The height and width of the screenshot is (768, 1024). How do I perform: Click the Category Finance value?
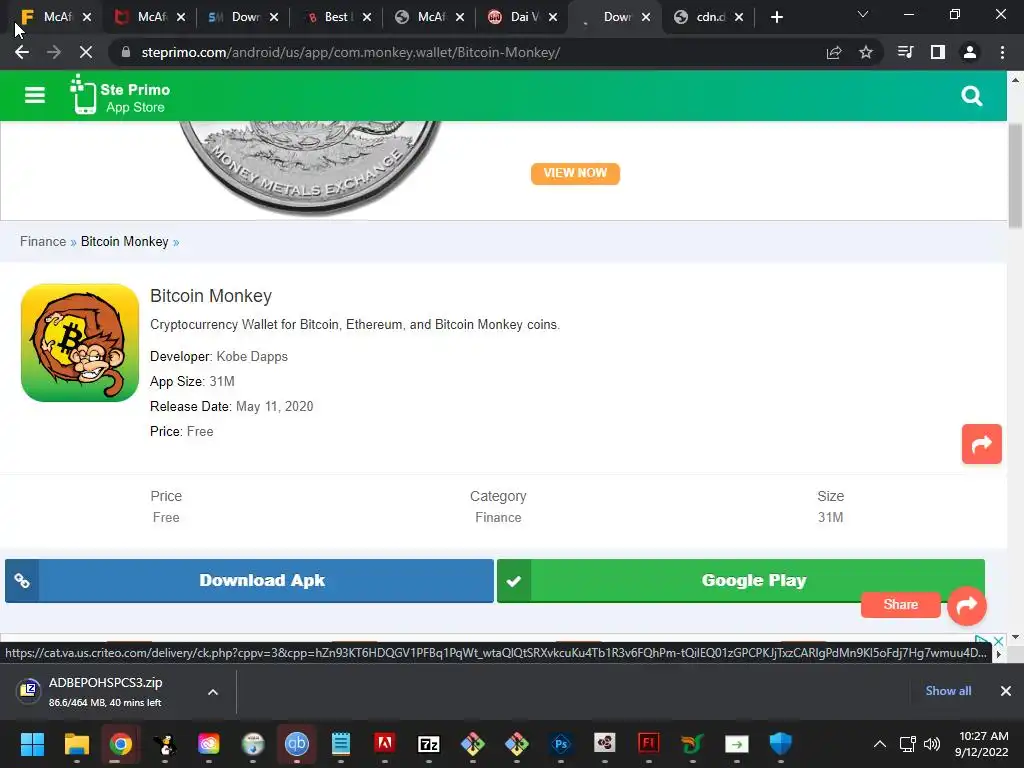(498, 517)
